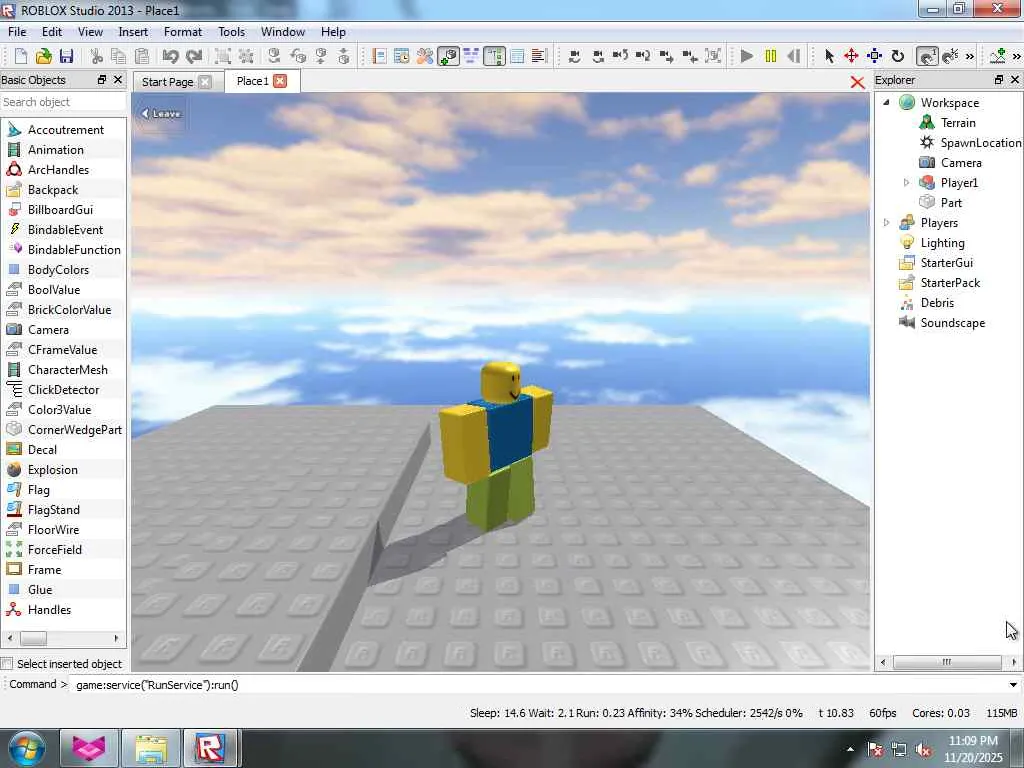Viewport: 1024px width, 768px height.
Task: Start simulation with the Play button
Action: 747,56
